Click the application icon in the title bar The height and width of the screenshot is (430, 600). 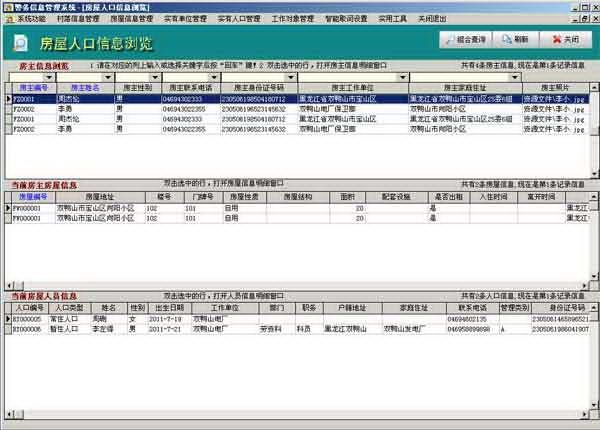click(x=7, y=6)
